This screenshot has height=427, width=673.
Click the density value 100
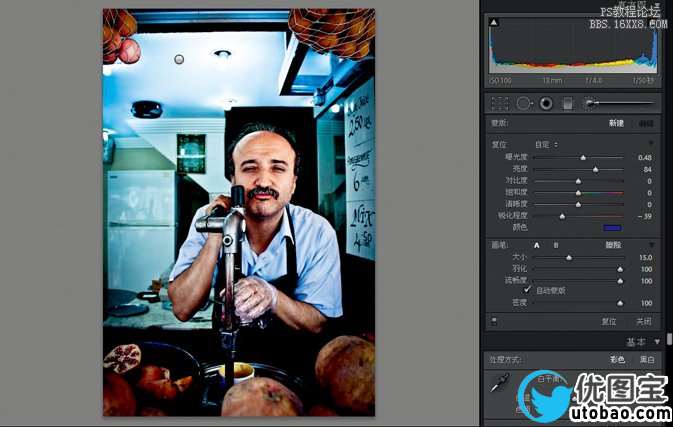[x=646, y=303]
